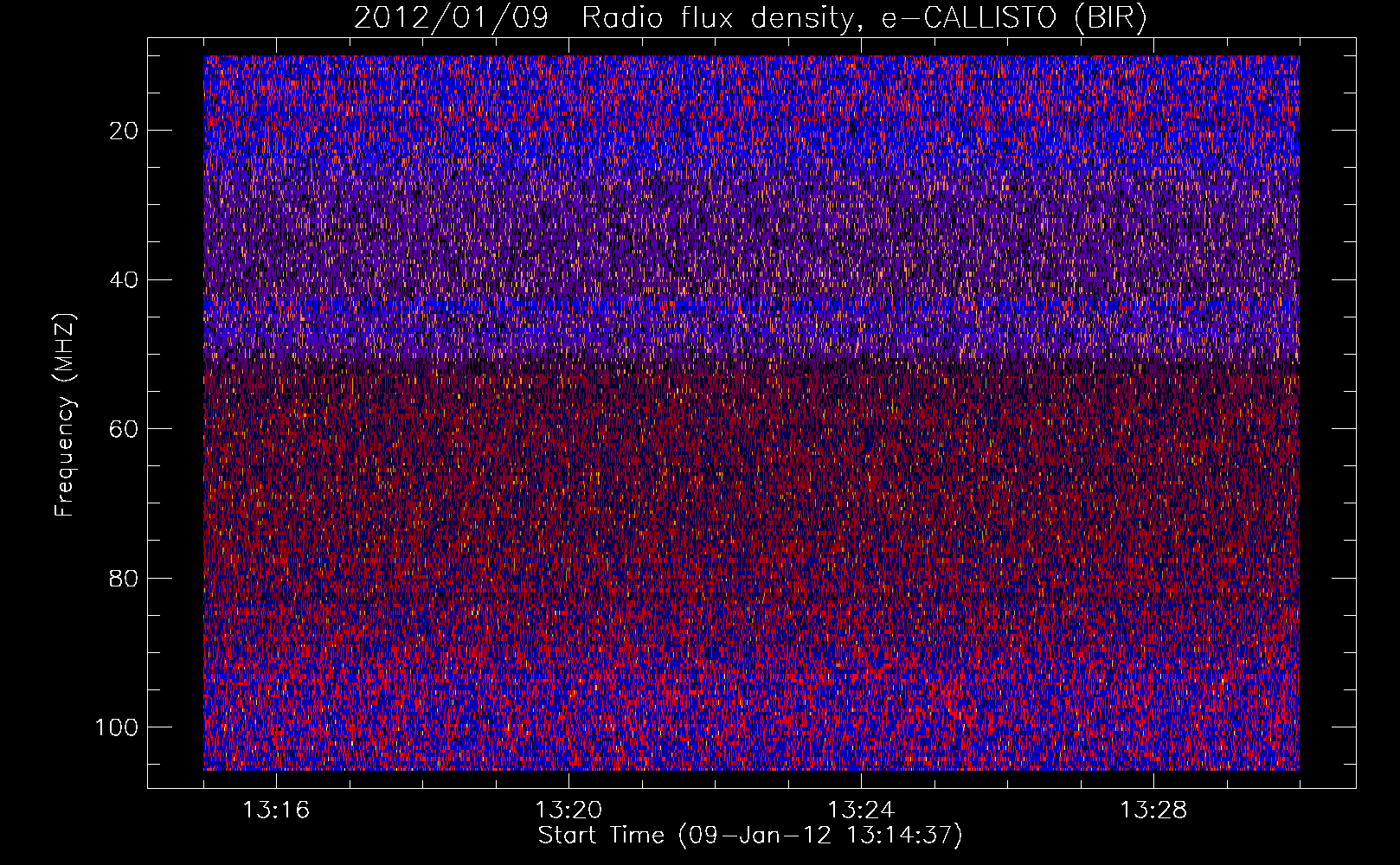Viewport: 1400px width, 865px height.
Task: Click the 20 frequency tick label
Action: tap(125, 131)
